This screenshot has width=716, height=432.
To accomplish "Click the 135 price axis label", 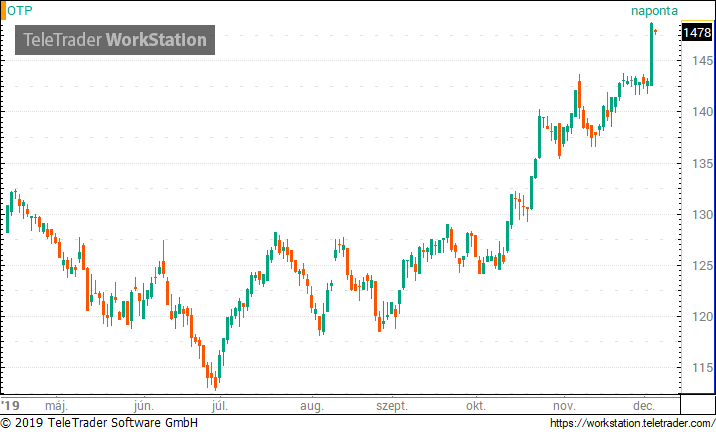I will [x=702, y=163].
